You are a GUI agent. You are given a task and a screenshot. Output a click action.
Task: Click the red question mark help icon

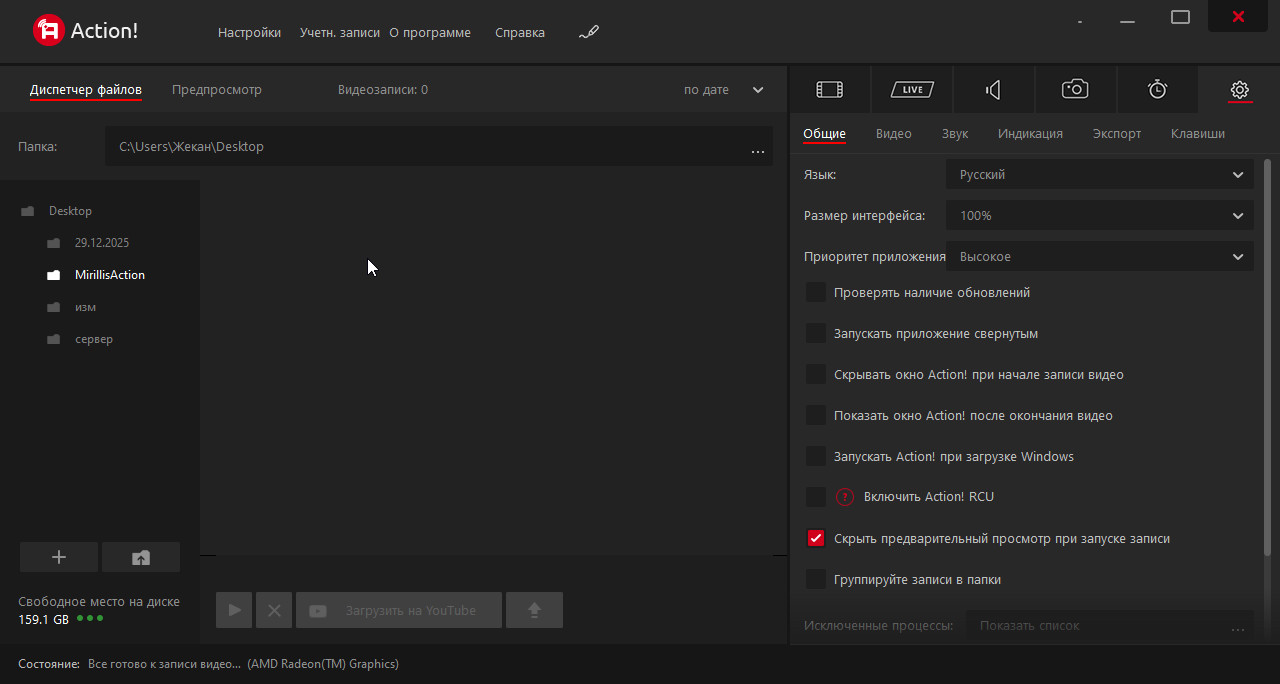[x=845, y=497]
